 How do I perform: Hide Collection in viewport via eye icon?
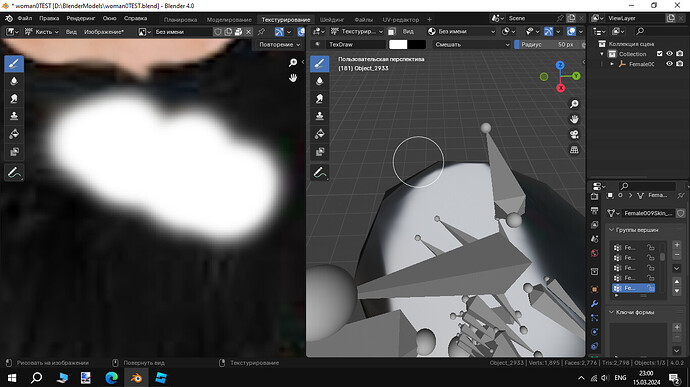click(x=669, y=54)
